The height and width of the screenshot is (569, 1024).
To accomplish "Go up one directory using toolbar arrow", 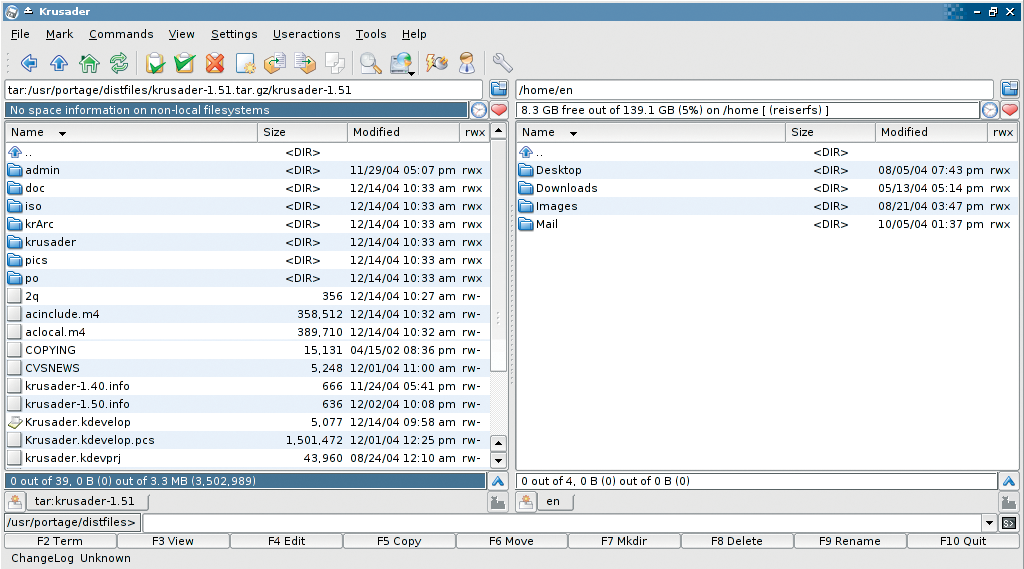I will tap(59, 63).
